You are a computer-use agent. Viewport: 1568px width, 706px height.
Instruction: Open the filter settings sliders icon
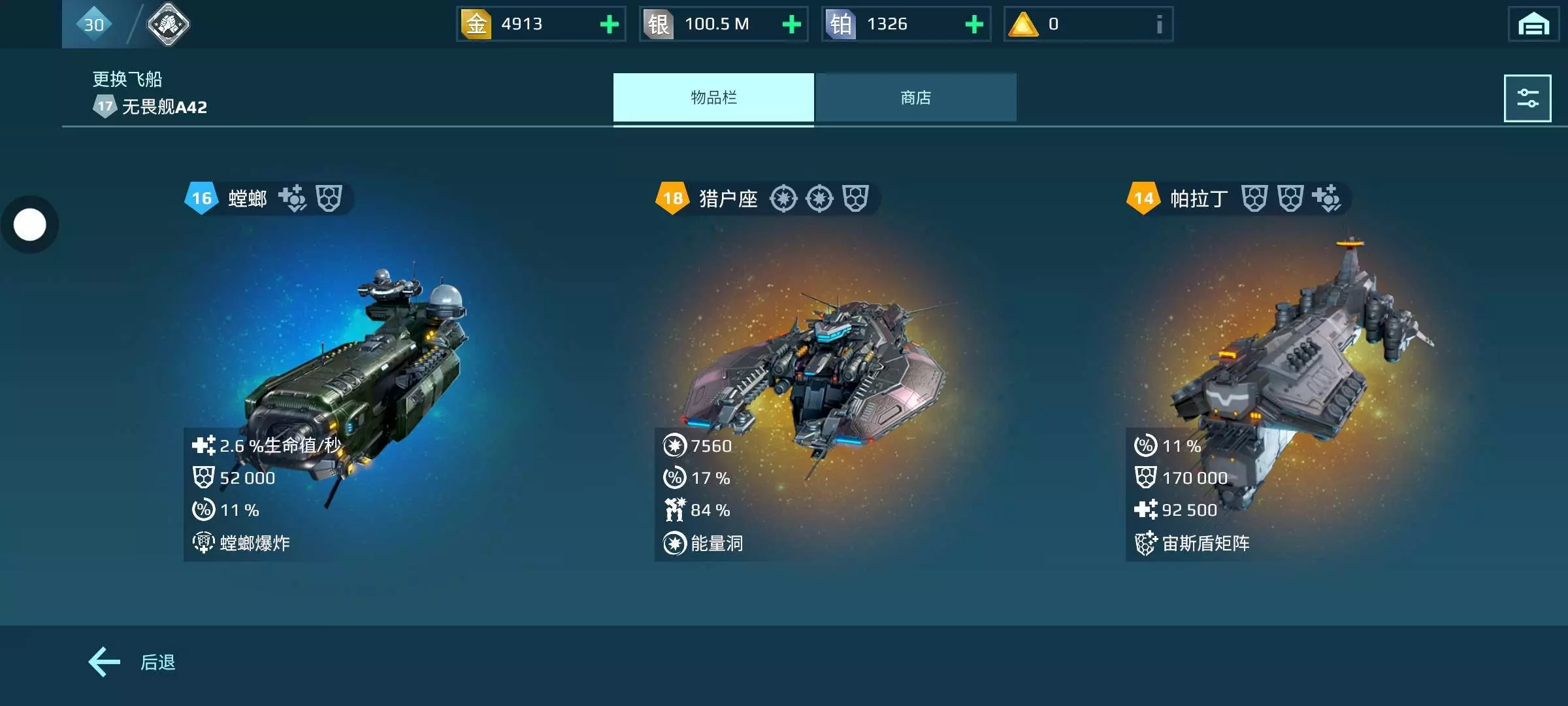[x=1527, y=98]
